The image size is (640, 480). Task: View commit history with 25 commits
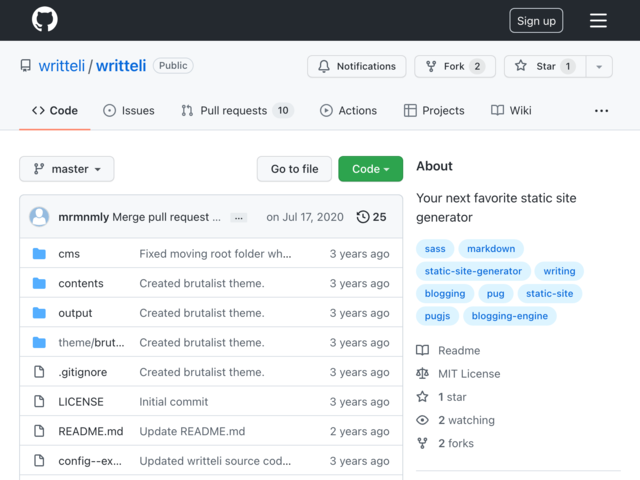point(371,217)
